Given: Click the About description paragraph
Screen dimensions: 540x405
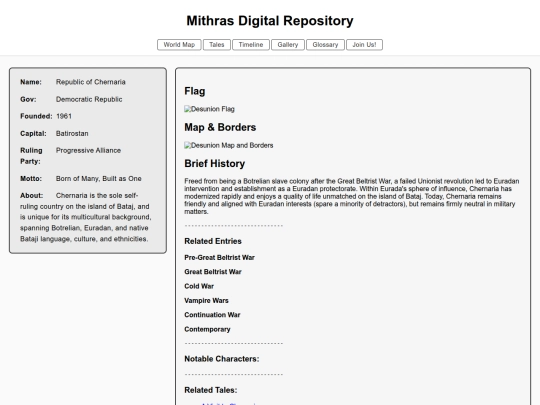Looking at the screenshot, I should pos(86,217).
